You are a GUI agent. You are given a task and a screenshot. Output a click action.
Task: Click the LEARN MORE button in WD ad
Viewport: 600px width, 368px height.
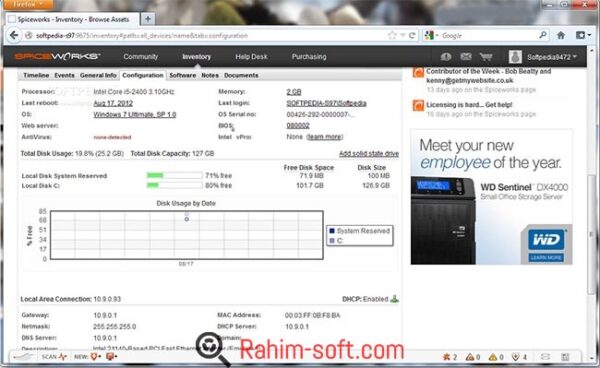tap(546, 257)
